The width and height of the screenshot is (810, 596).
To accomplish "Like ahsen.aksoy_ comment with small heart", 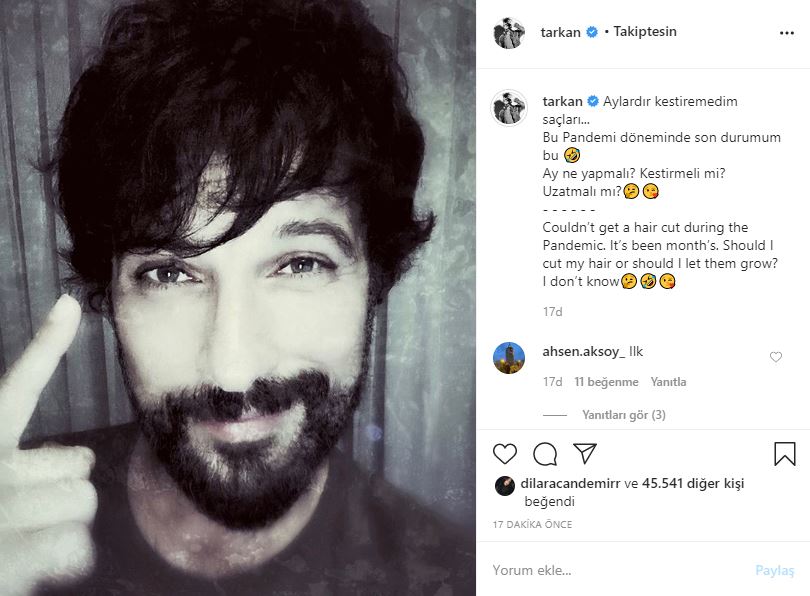I will point(775,357).
